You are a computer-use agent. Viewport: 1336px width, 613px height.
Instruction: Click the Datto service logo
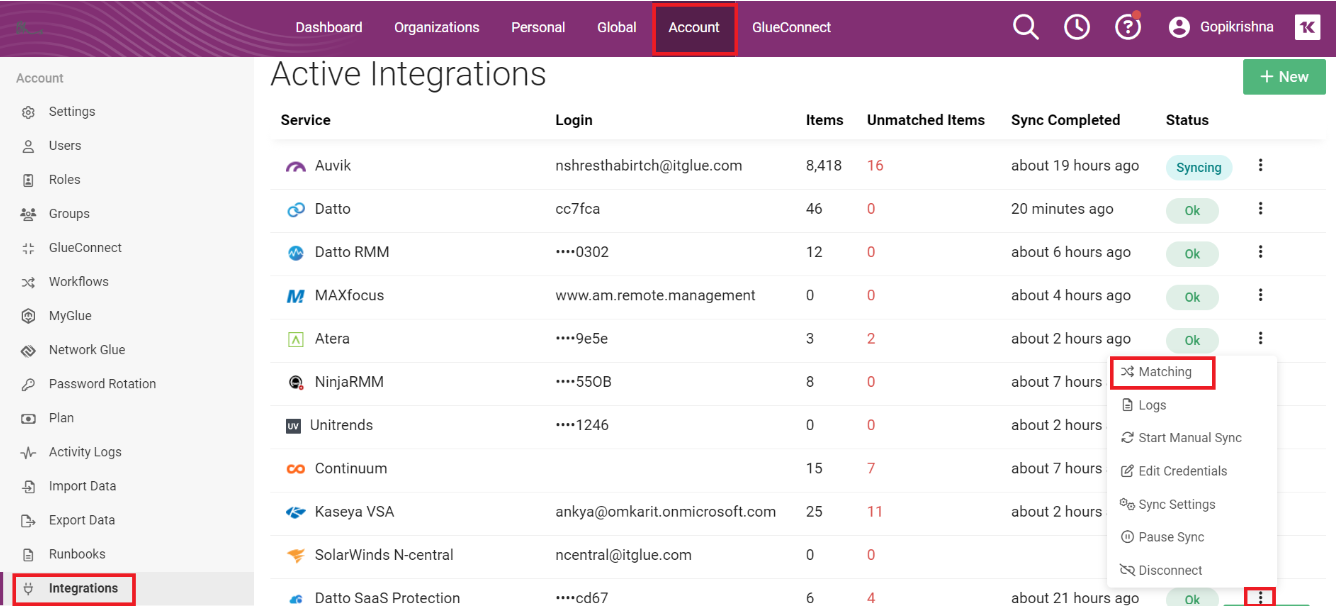click(296, 210)
